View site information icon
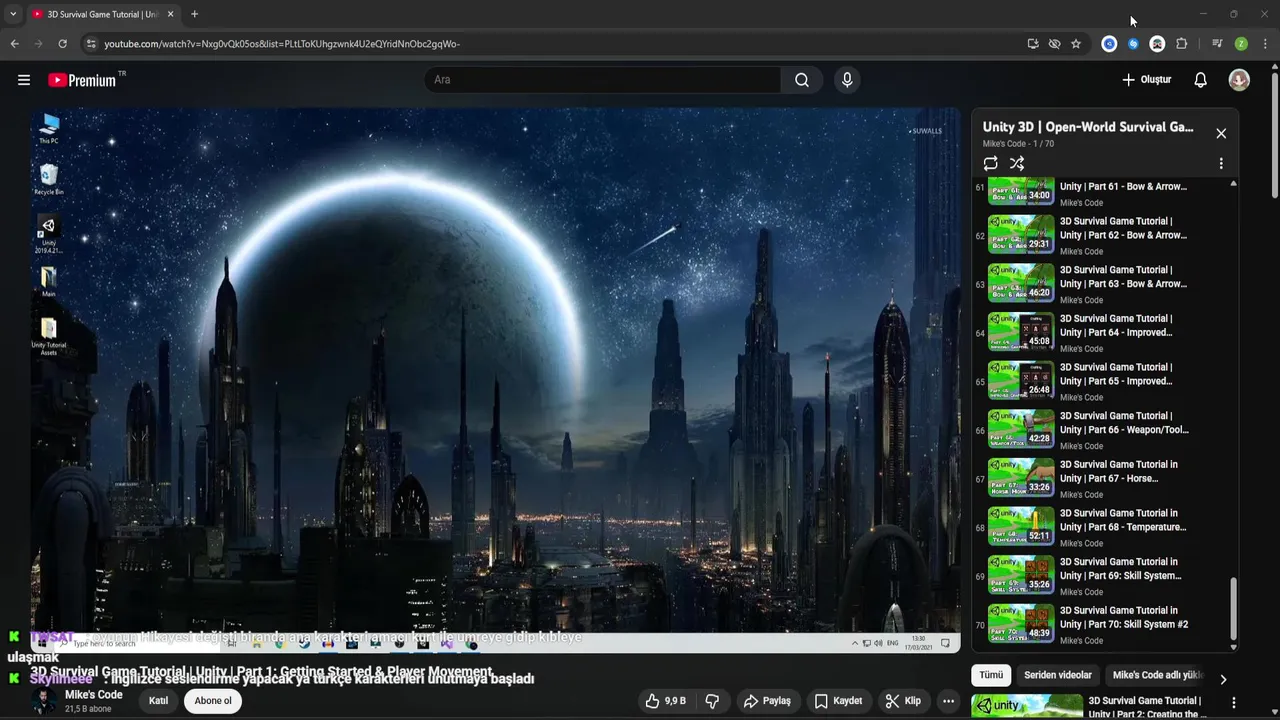This screenshot has width=1280, height=720. click(x=91, y=44)
